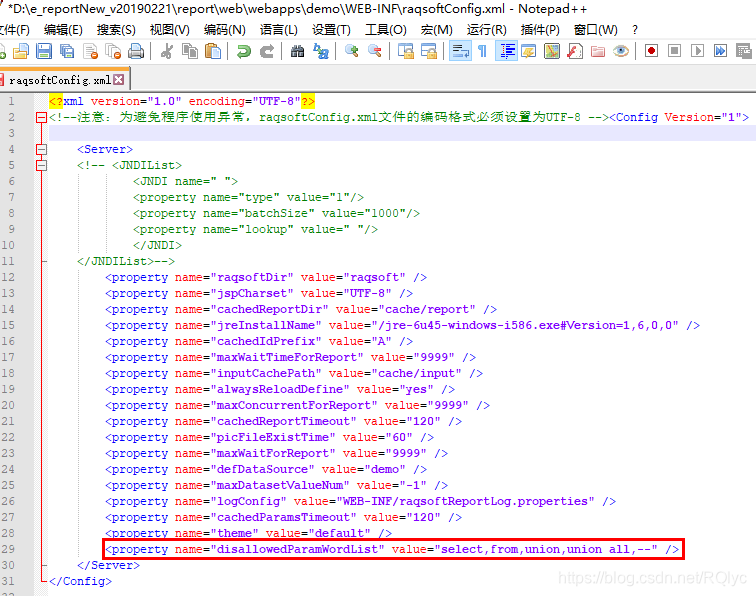Click the green Undo arrow
This screenshot has width=756, height=596.
(x=243, y=51)
